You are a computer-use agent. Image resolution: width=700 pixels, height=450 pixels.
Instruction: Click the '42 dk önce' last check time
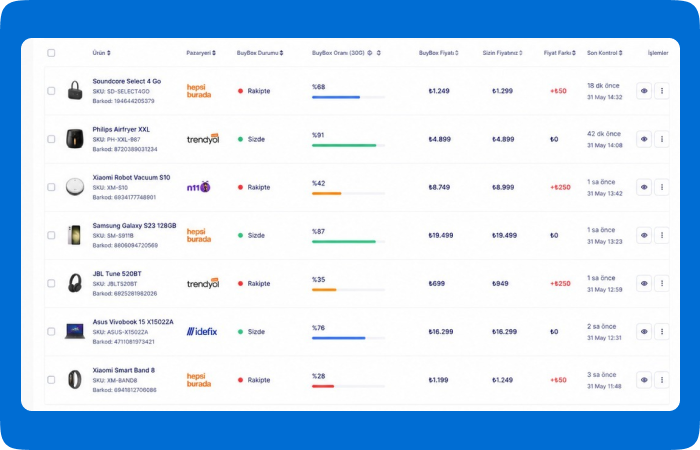click(604, 133)
